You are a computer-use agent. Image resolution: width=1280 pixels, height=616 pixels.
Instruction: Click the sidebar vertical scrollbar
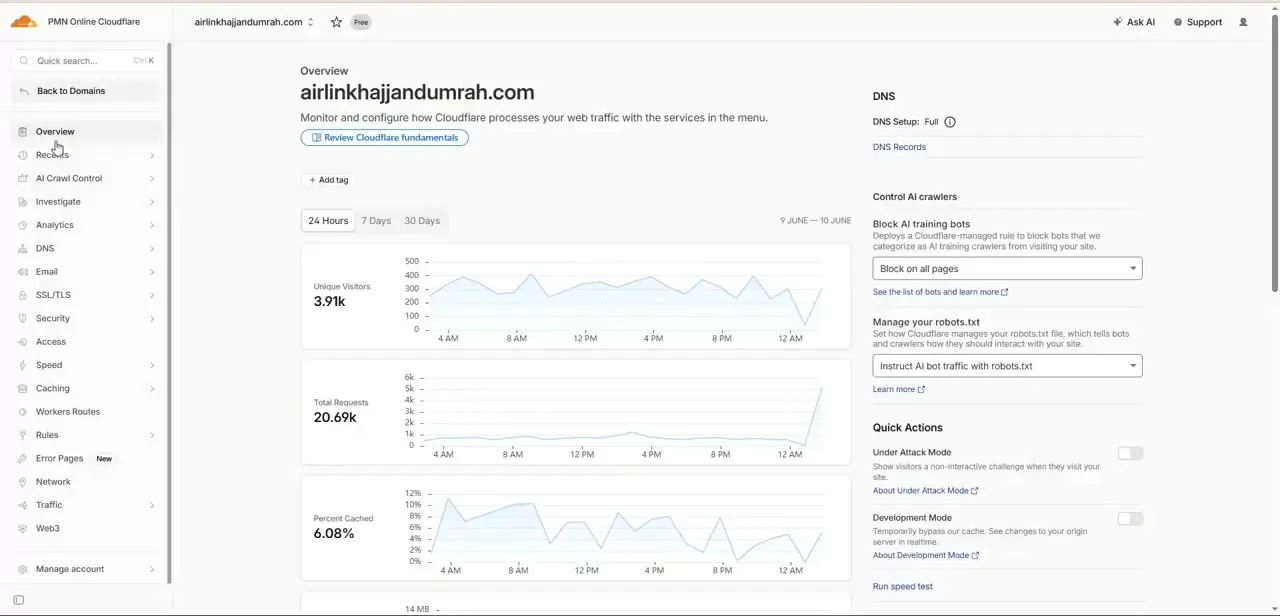[x=169, y=312]
